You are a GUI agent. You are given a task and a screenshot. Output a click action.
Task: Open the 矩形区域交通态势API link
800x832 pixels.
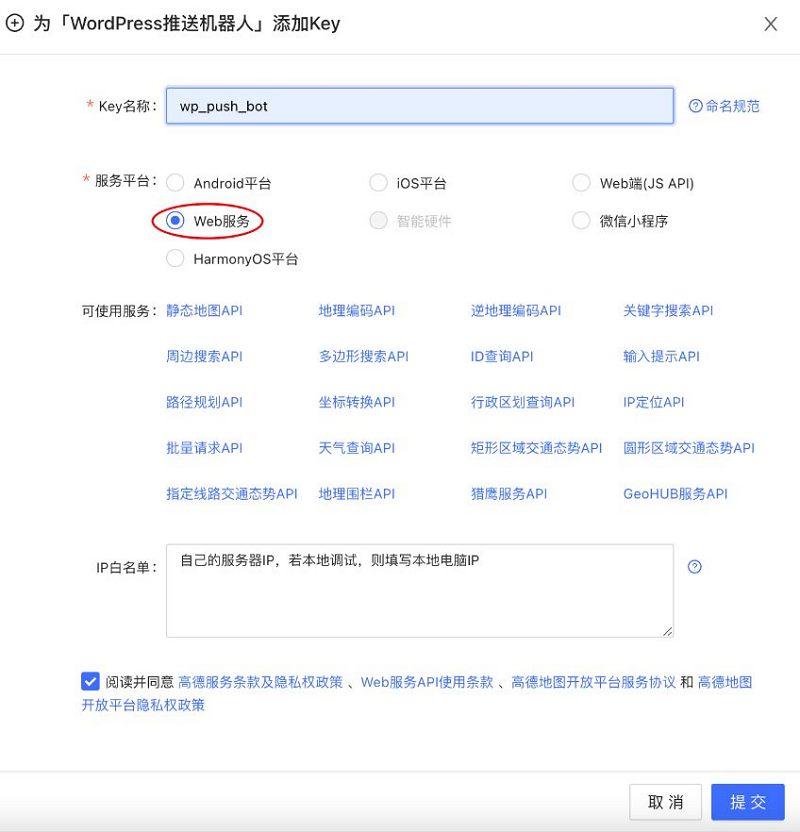pyautogui.click(x=536, y=448)
